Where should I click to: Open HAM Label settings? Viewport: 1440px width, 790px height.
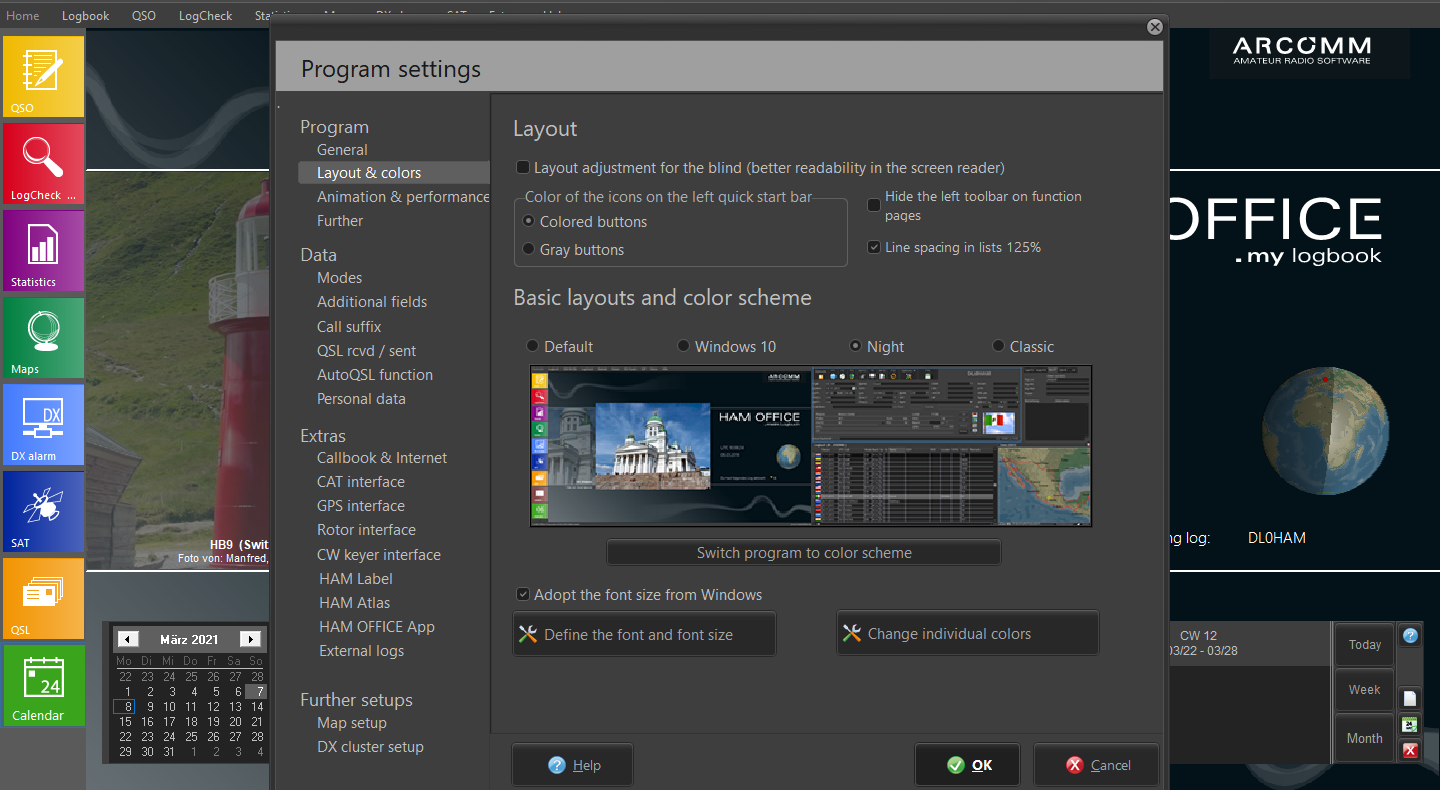click(356, 579)
